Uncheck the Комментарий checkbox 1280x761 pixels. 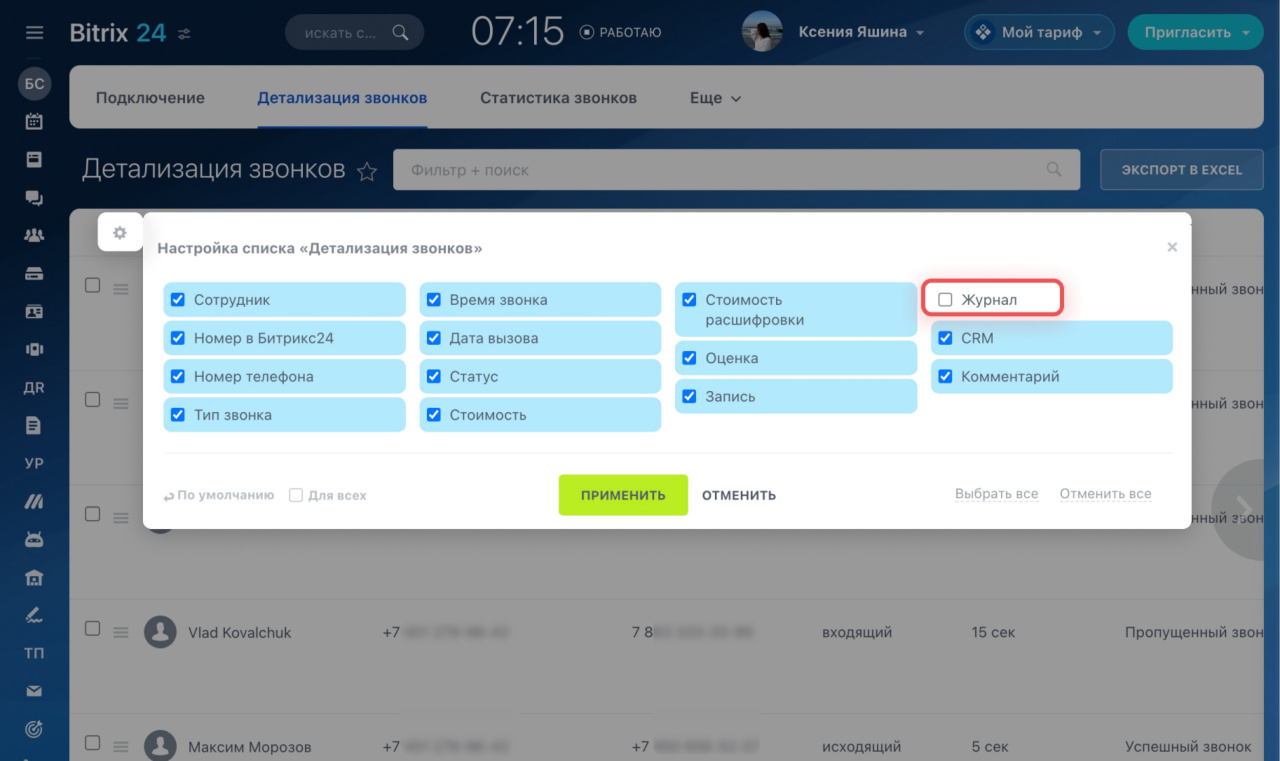pos(945,376)
